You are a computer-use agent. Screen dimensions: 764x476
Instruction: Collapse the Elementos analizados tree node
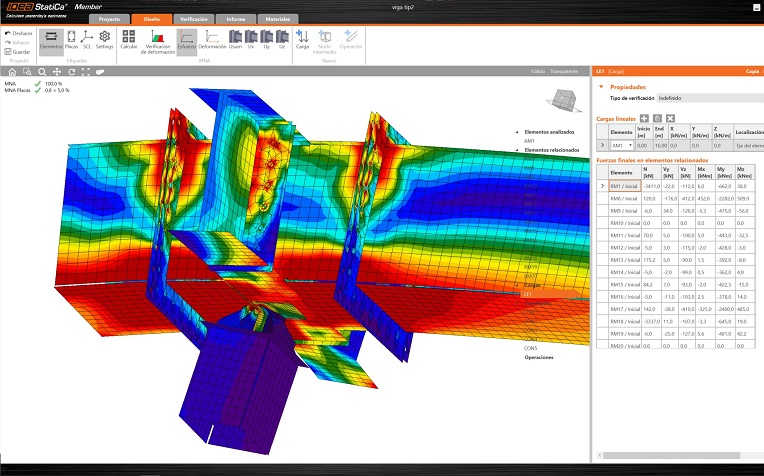pos(516,131)
